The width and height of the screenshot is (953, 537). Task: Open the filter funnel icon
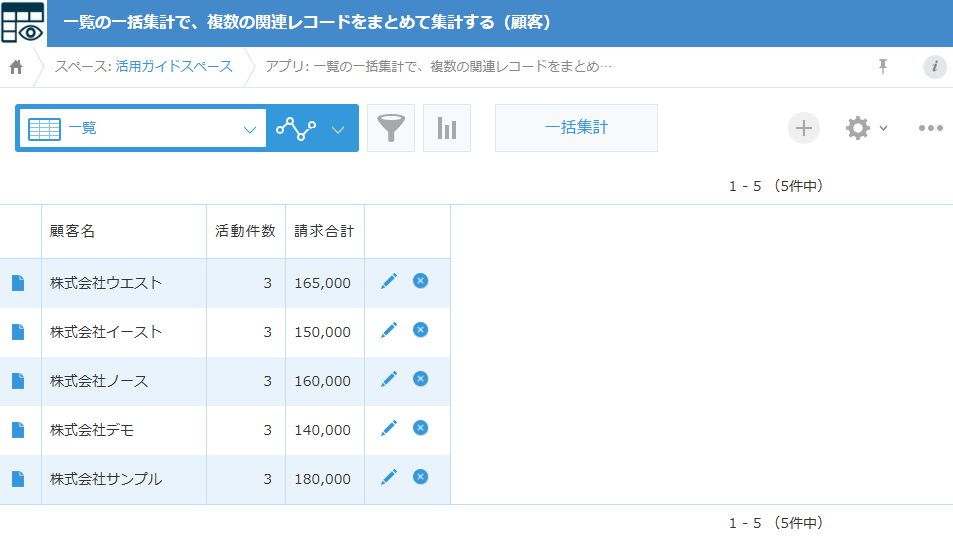[x=391, y=128]
